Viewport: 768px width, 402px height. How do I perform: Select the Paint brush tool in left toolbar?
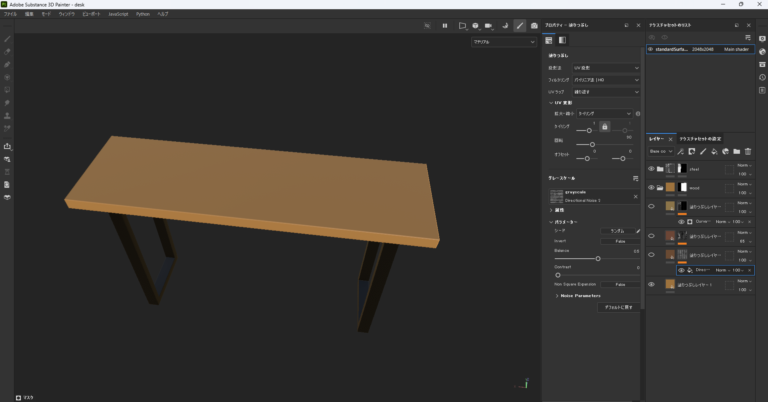click(x=8, y=38)
